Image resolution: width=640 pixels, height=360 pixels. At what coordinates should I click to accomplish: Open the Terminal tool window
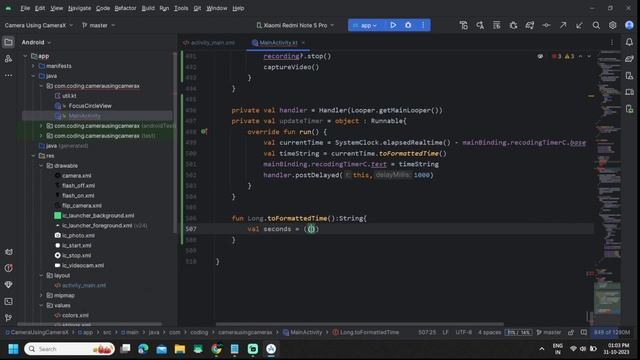coord(8,301)
